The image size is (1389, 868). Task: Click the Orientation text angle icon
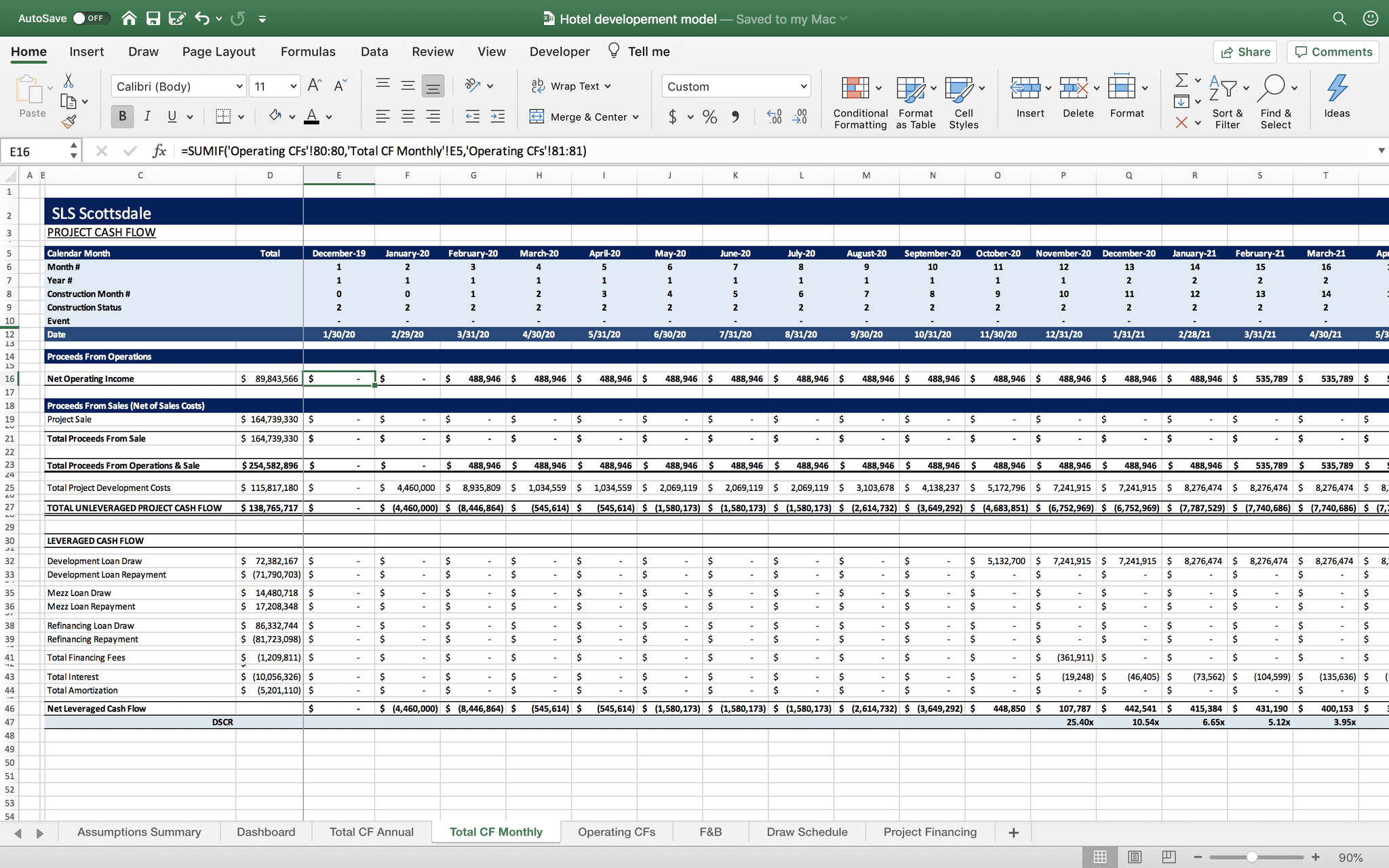click(473, 85)
